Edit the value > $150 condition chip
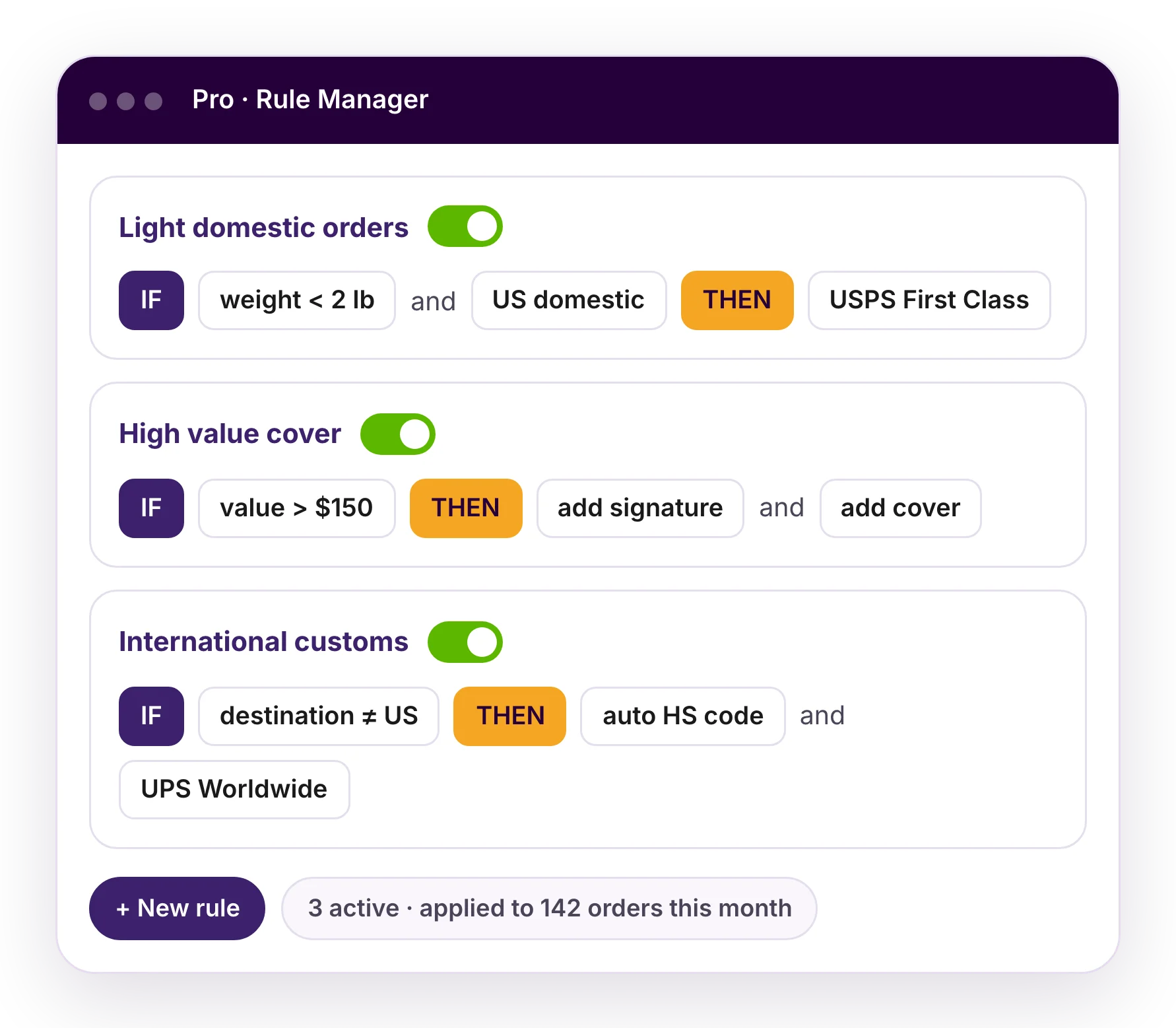This screenshot has width=1176, height=1028. [297, 508]
